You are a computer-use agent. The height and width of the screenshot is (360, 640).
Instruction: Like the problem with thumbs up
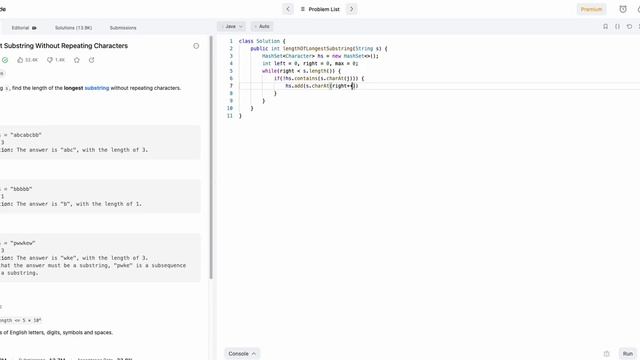click(x=27, y=60)
